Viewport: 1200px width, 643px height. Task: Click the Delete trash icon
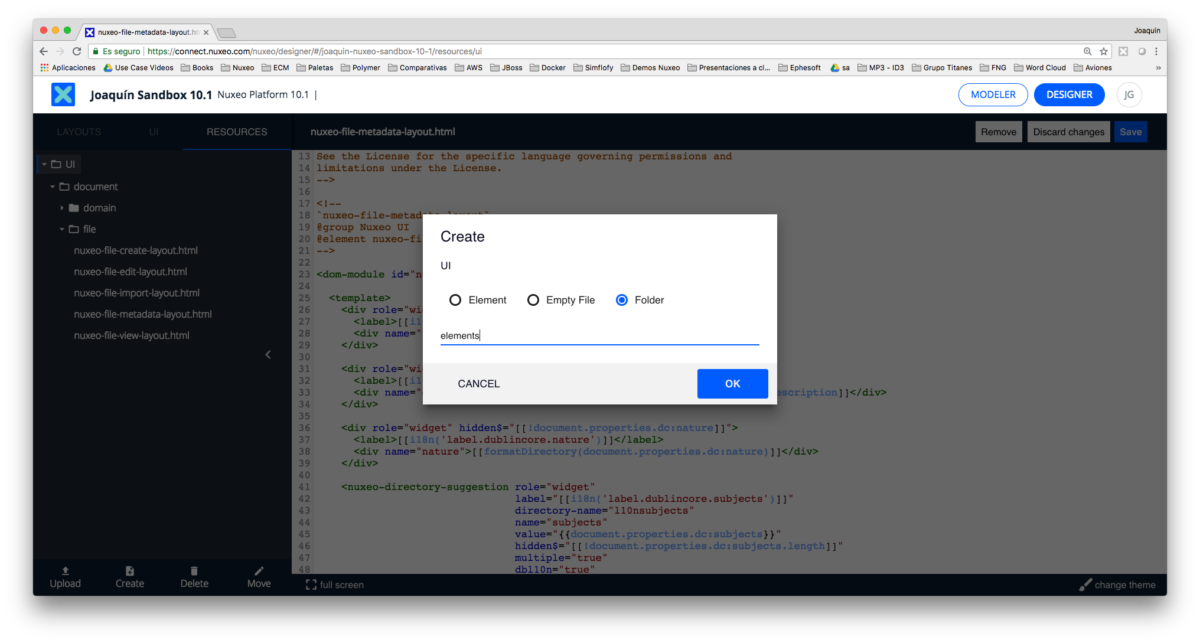(x=194, y=570)
